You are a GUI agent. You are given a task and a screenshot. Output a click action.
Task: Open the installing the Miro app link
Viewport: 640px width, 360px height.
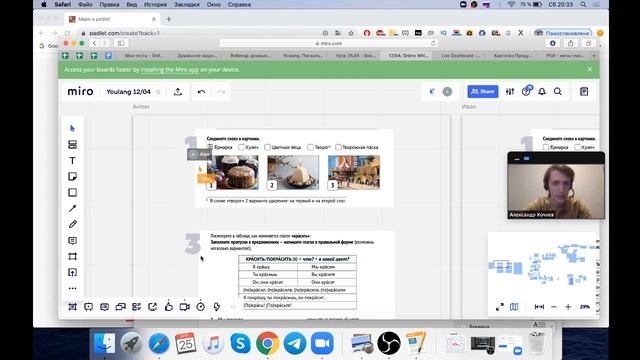169,70
